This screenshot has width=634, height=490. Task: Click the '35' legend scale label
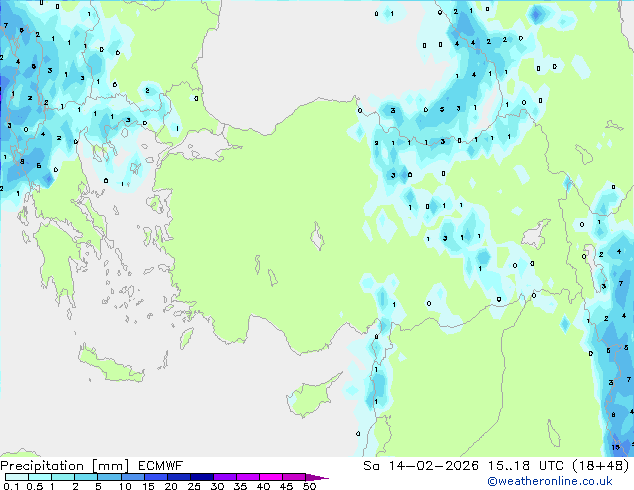coord(240,486)
